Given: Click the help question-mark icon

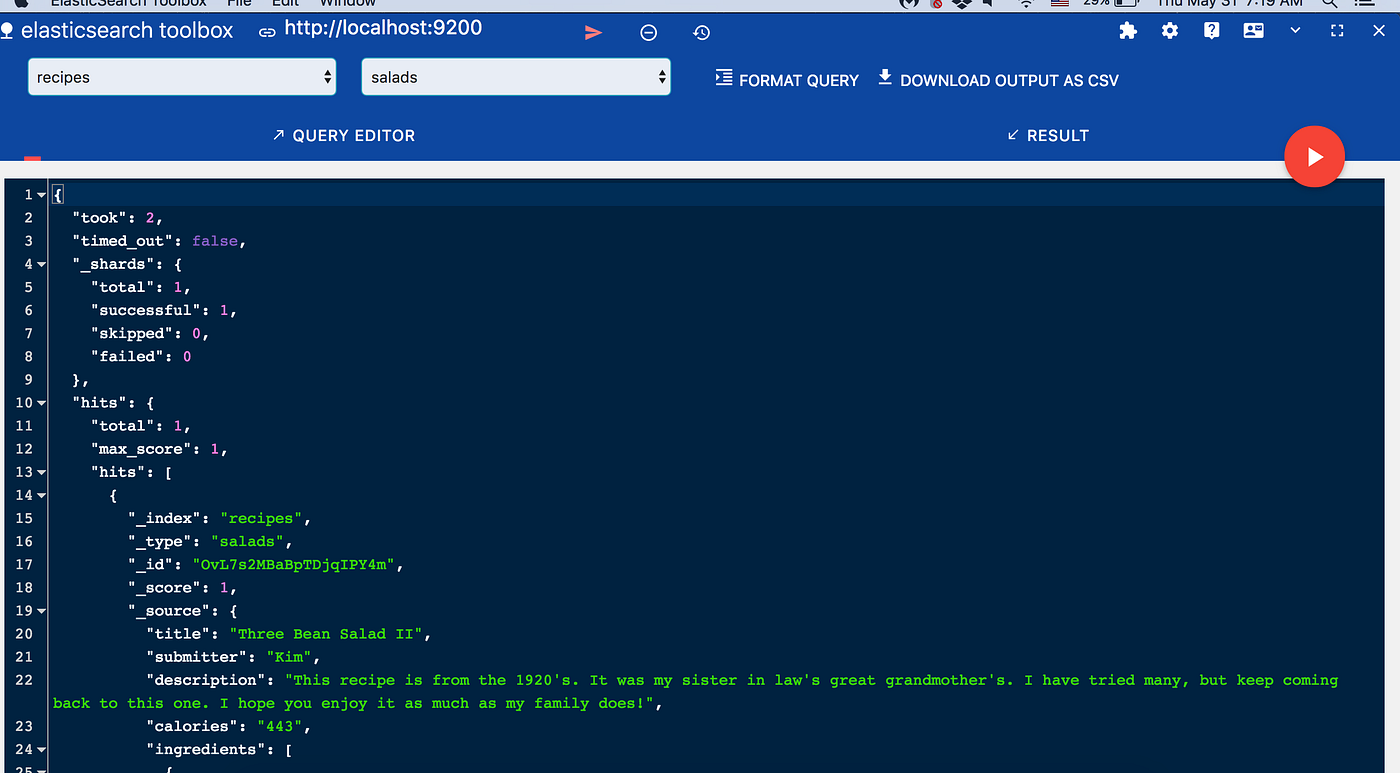Looking at the screenshot, I should (x=1211, y=31).
